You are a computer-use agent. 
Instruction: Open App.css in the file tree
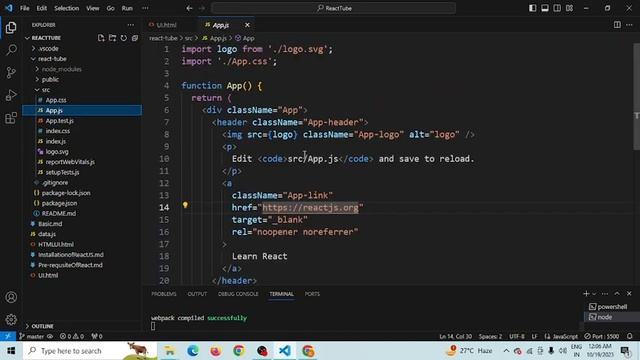tap(56, 100)
